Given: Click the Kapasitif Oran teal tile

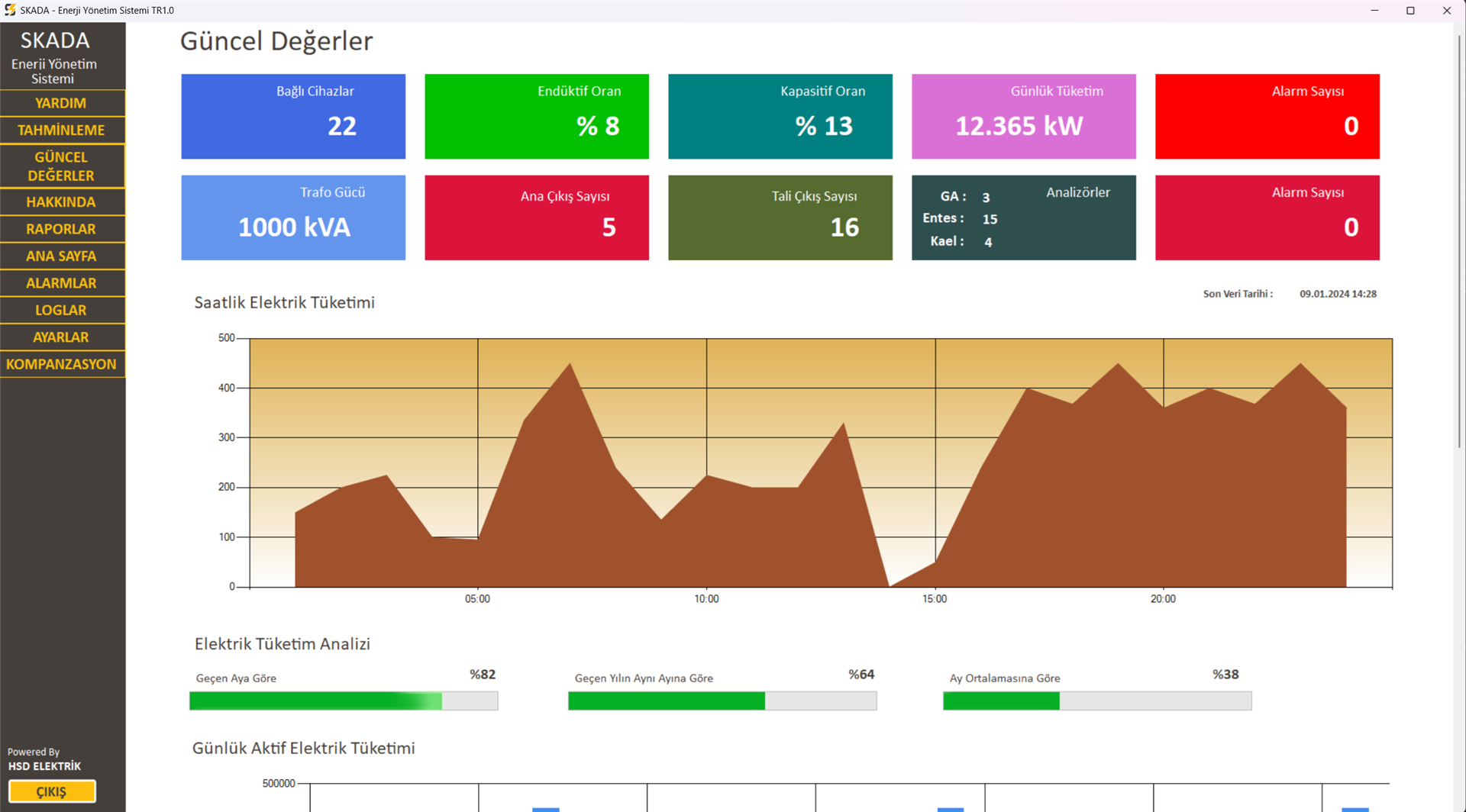Looking at the screenshot, I should 780,117.
